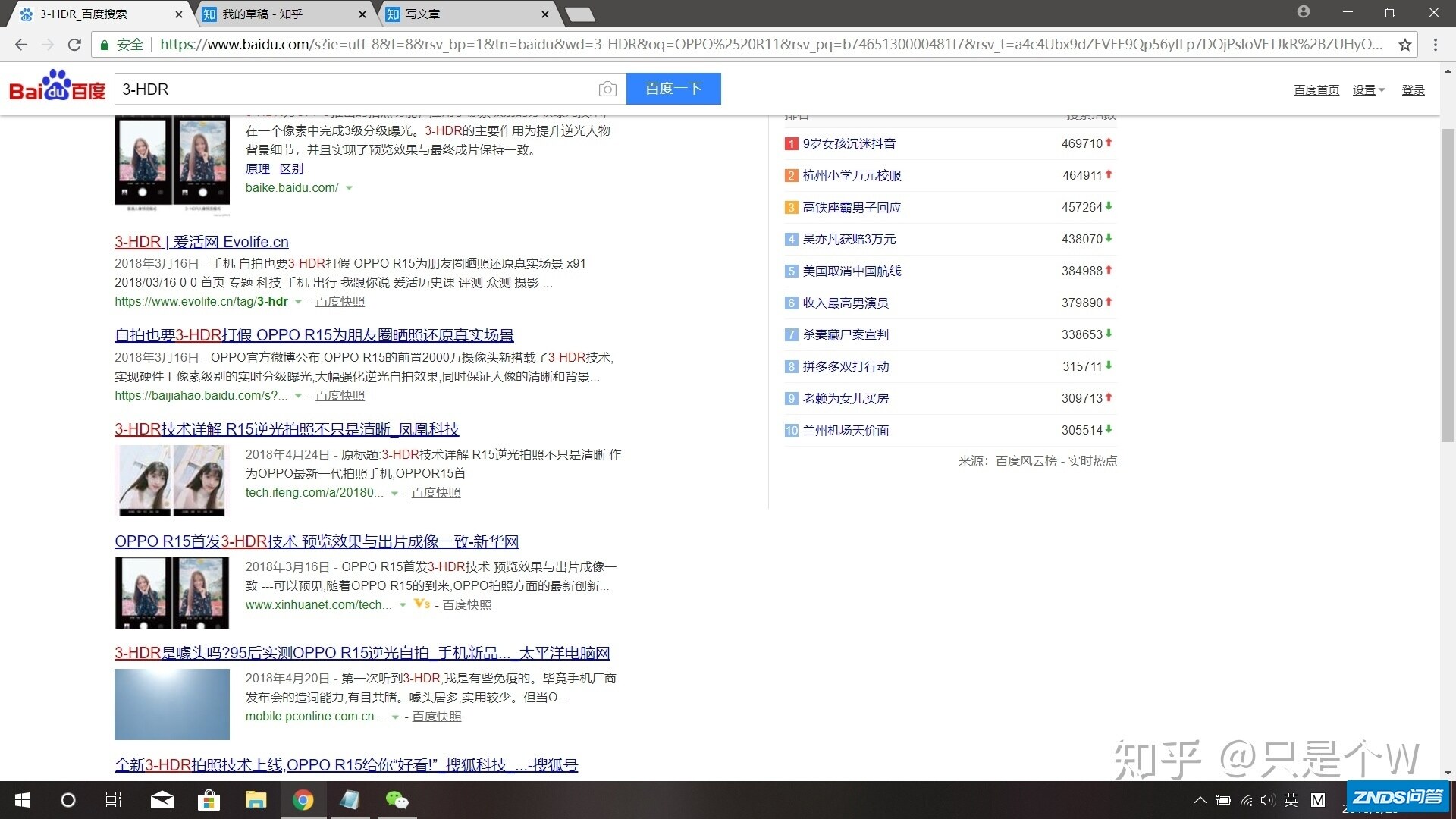Open the Chrome three-dot menu
This screenshot has height=819, width=1456.
pos(1436,45)
